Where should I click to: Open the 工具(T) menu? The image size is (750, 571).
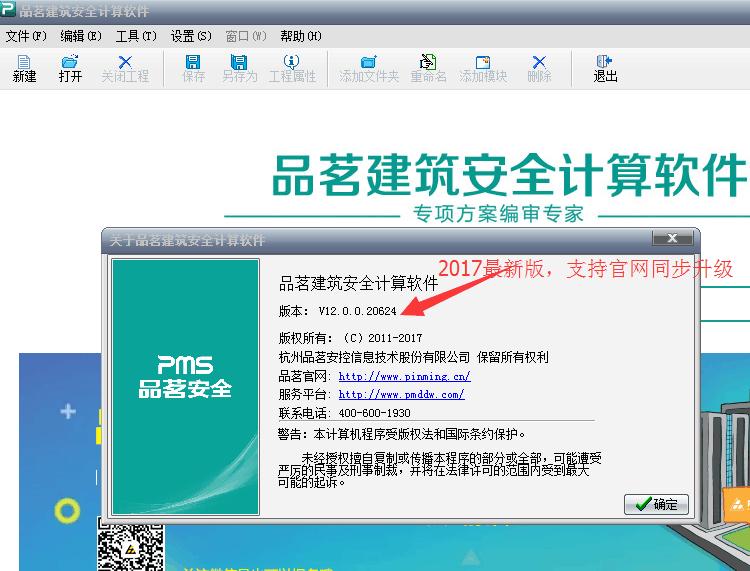136,36
